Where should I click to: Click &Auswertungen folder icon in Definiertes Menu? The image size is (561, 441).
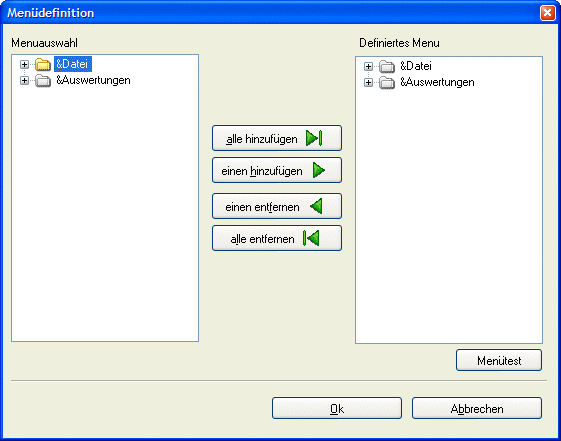pyautogui.click(x=387, y=83)
